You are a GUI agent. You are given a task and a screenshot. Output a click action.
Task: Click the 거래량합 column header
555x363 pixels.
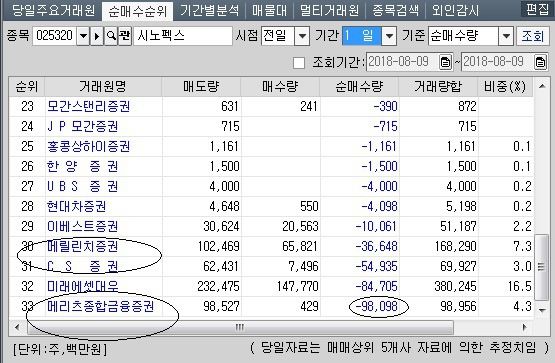438,86
